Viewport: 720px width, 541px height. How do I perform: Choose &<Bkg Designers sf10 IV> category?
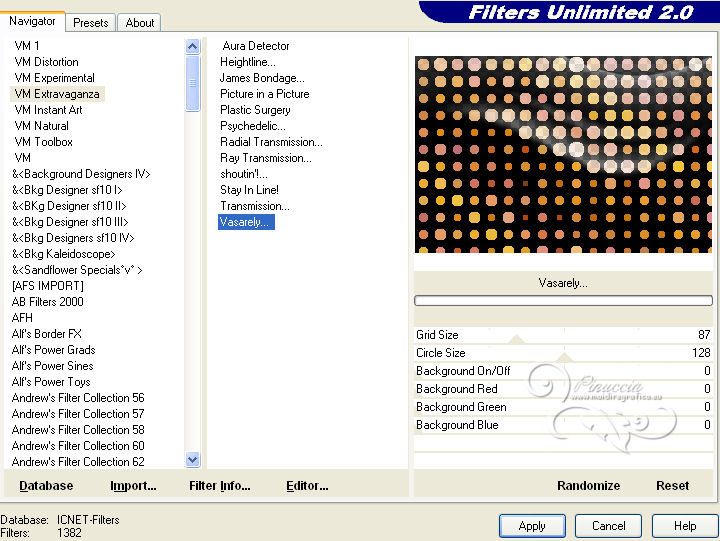[x=73, y=238]
